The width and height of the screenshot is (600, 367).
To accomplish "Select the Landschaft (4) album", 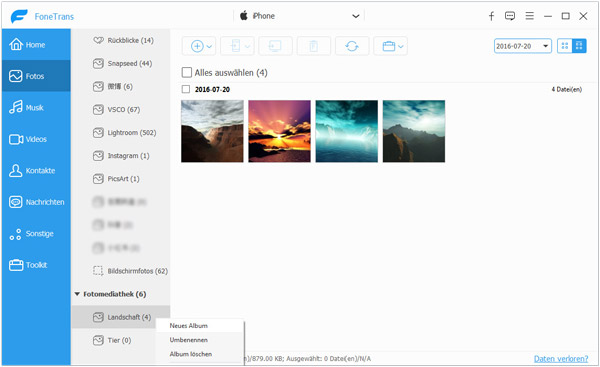I will click(x=121, y=317).
